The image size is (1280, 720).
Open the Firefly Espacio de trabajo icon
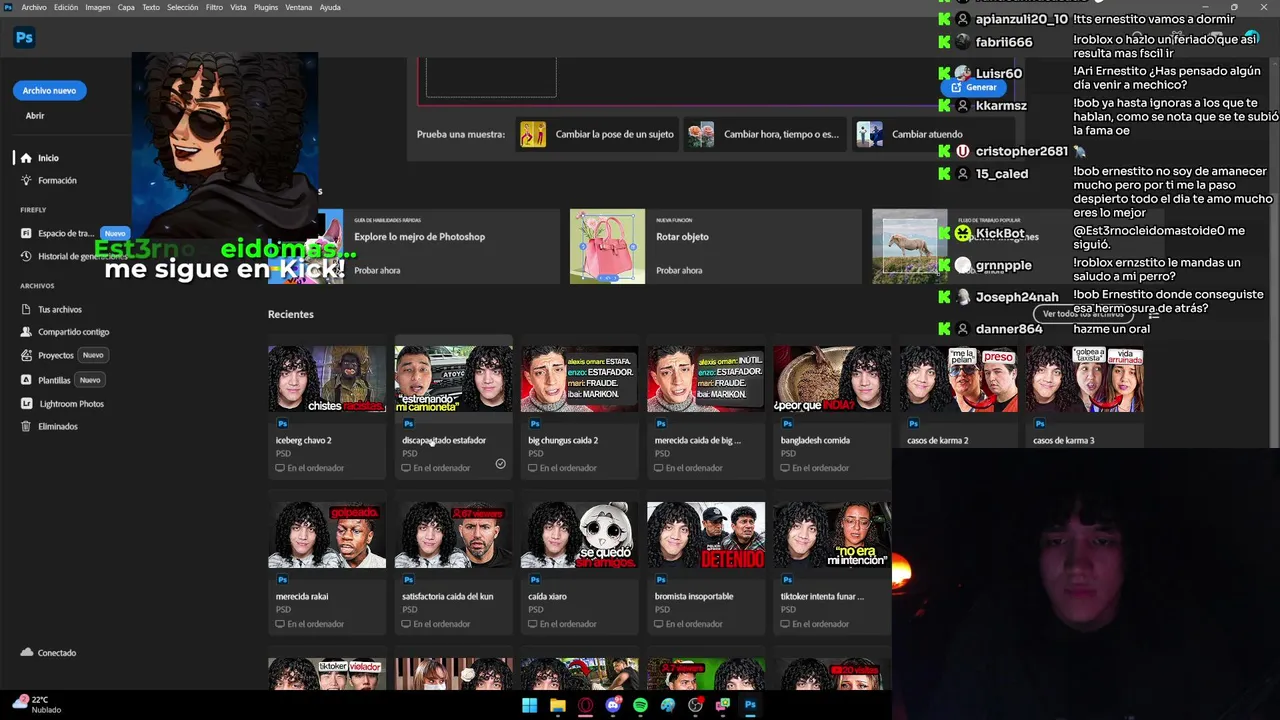coord(26,233)
